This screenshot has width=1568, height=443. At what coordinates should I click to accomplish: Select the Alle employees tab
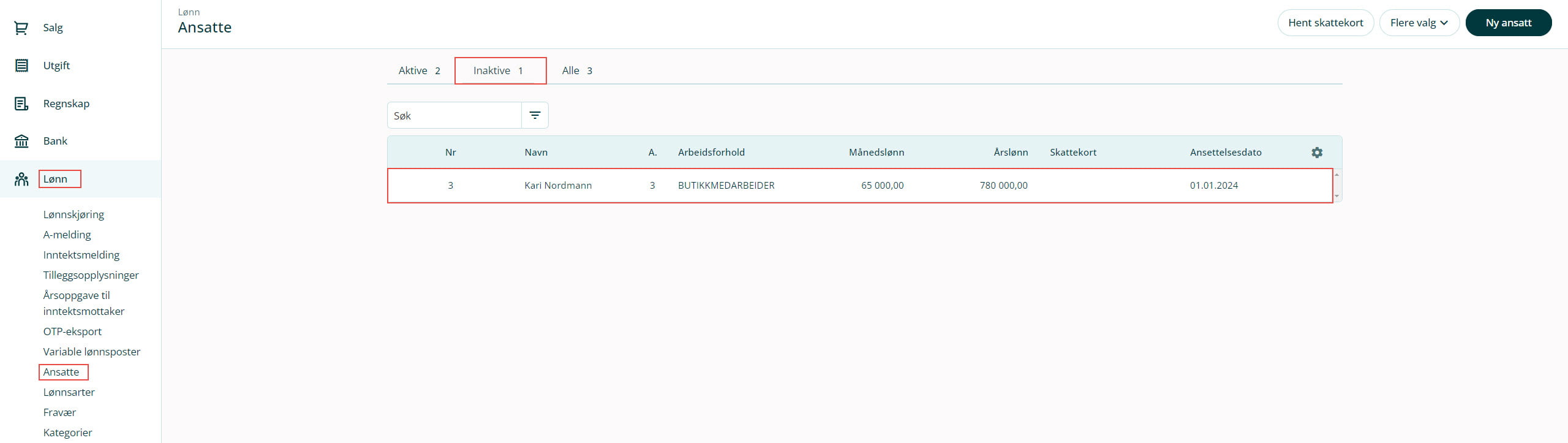577,70
